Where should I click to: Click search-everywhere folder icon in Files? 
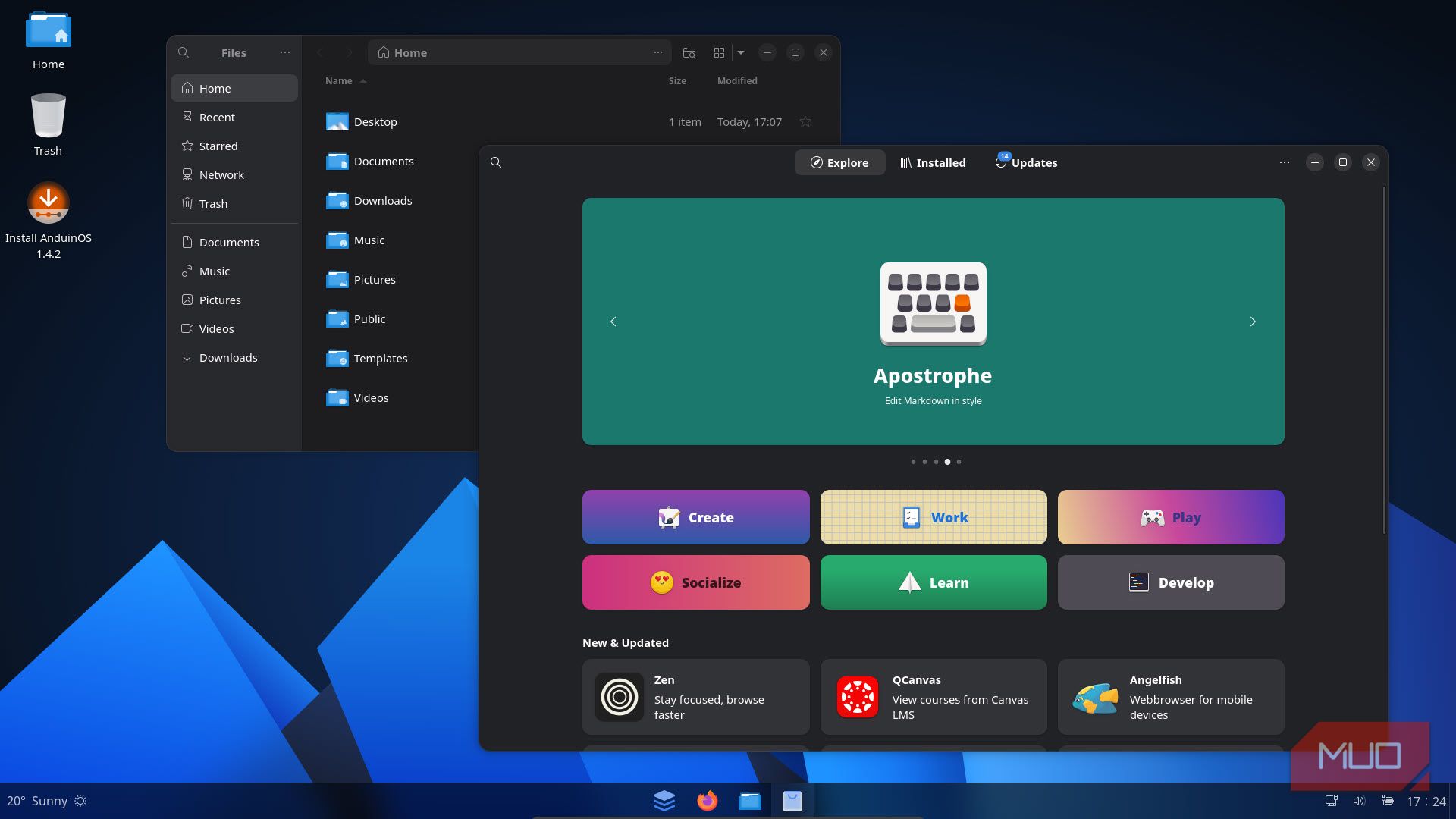(x=689, y=52)
